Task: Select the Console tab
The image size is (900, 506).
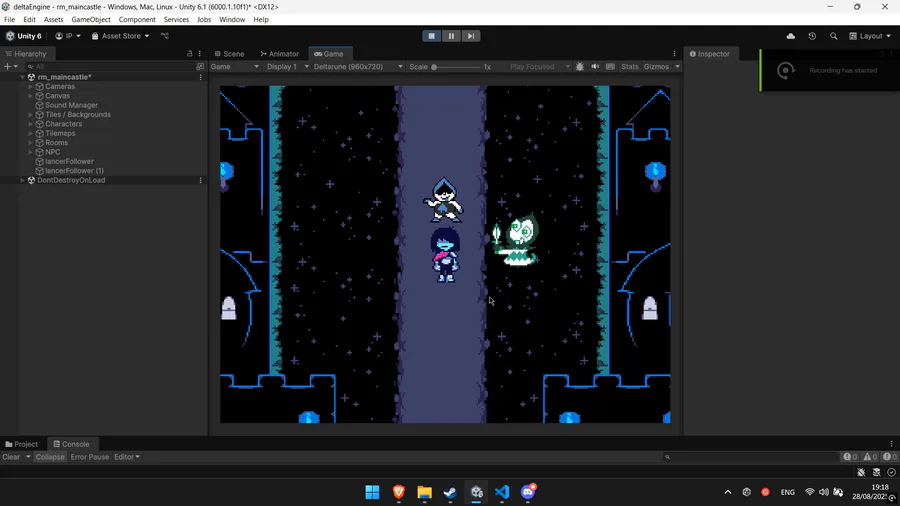Action: coord(71,444)
